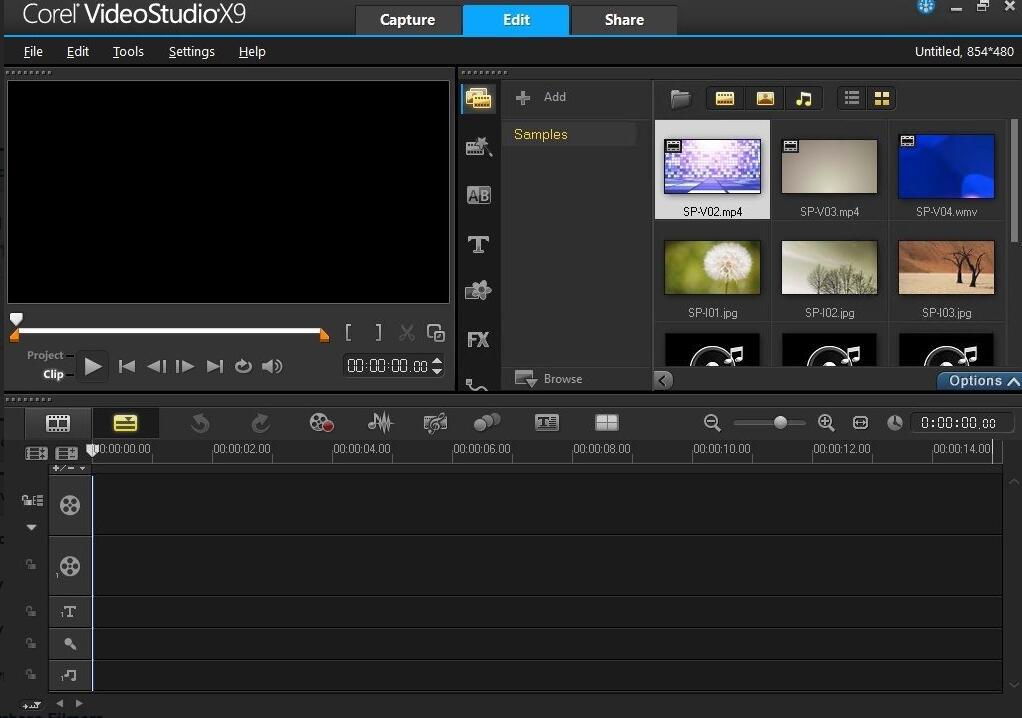Open the Instant Project library icon
The width and height of the screenshot is (1022, 718).
tap(478, 147)
